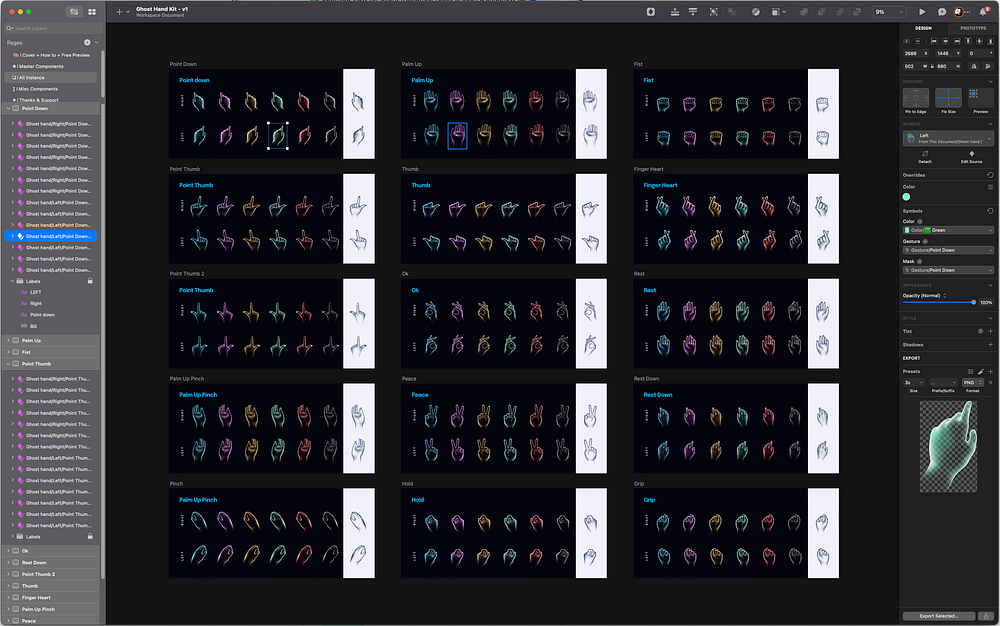This screenshot has width=1000, height=626.
Task: Open the Mask override dropdown
Action: click(x=948, y=270)
